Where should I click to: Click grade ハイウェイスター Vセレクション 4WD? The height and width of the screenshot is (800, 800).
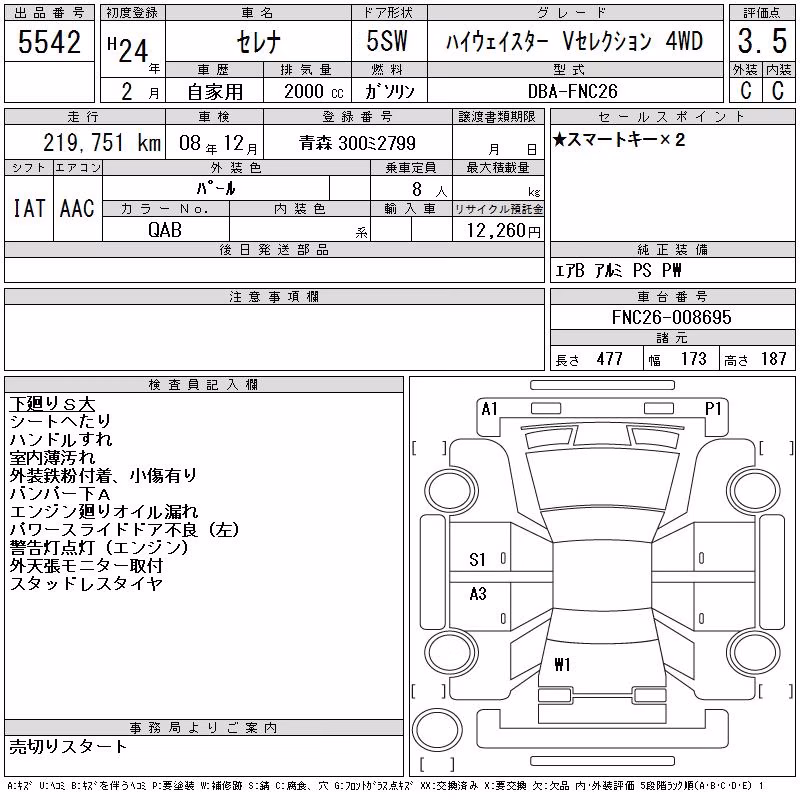pyautogui.click(x=574, y=41)
